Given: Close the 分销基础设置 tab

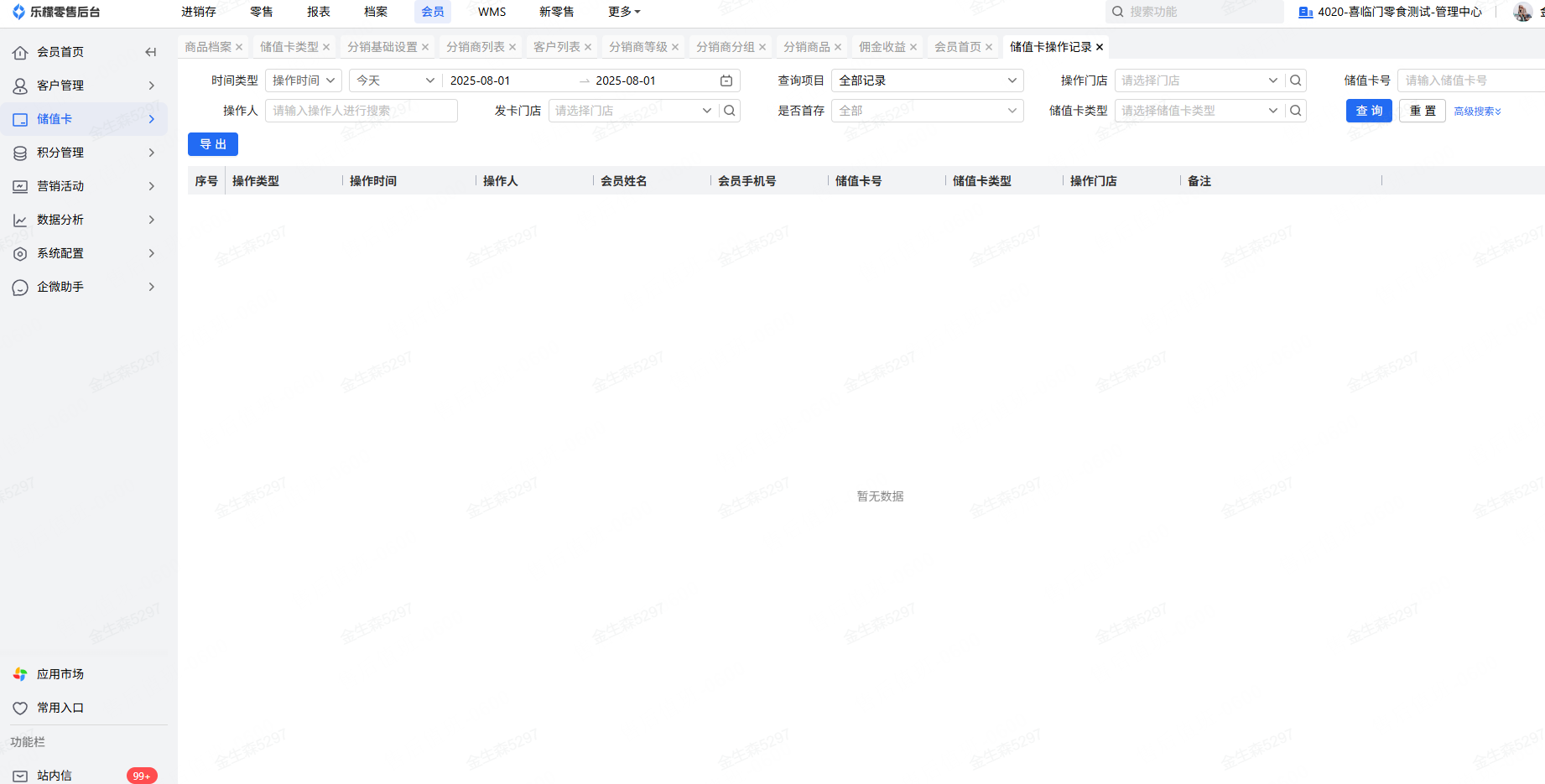Looking at the screenshot, I should point(425,47).
